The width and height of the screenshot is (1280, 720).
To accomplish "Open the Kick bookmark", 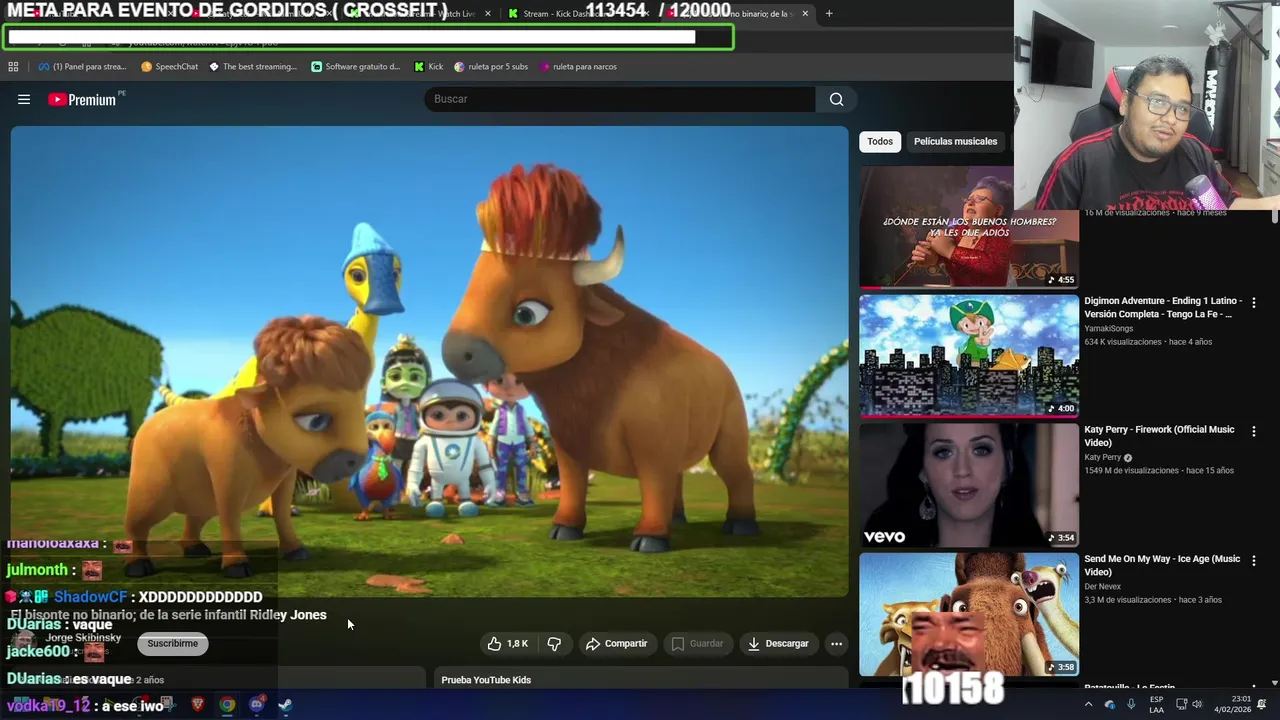I will pyautogui.click(x=429, y=67).
